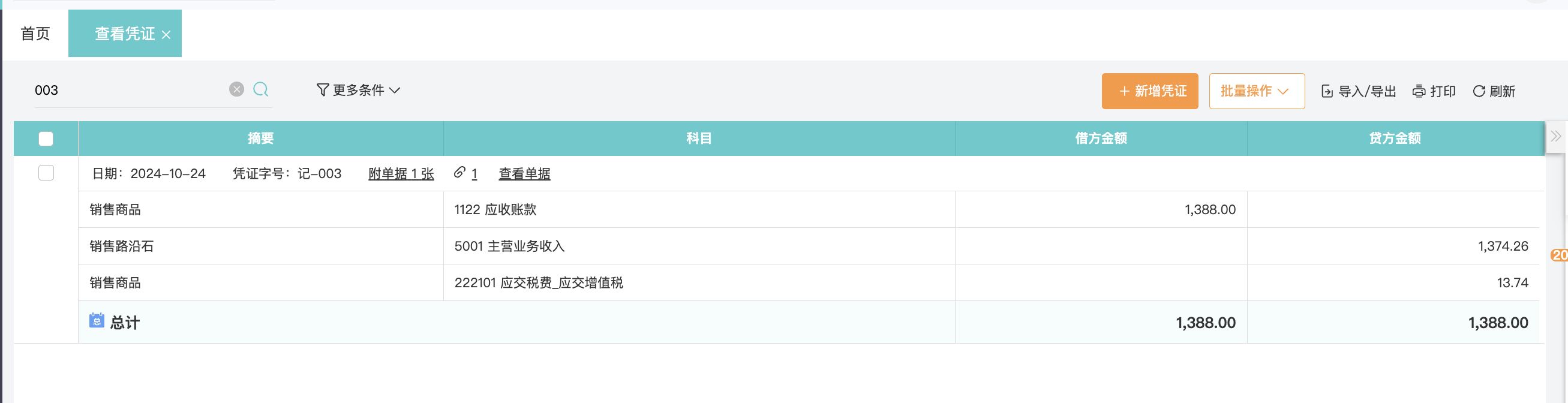Switch to the 首页 tab
The height and width of the screenshot is (403, 1568).
pyautogui.click(x=35, y=34)
